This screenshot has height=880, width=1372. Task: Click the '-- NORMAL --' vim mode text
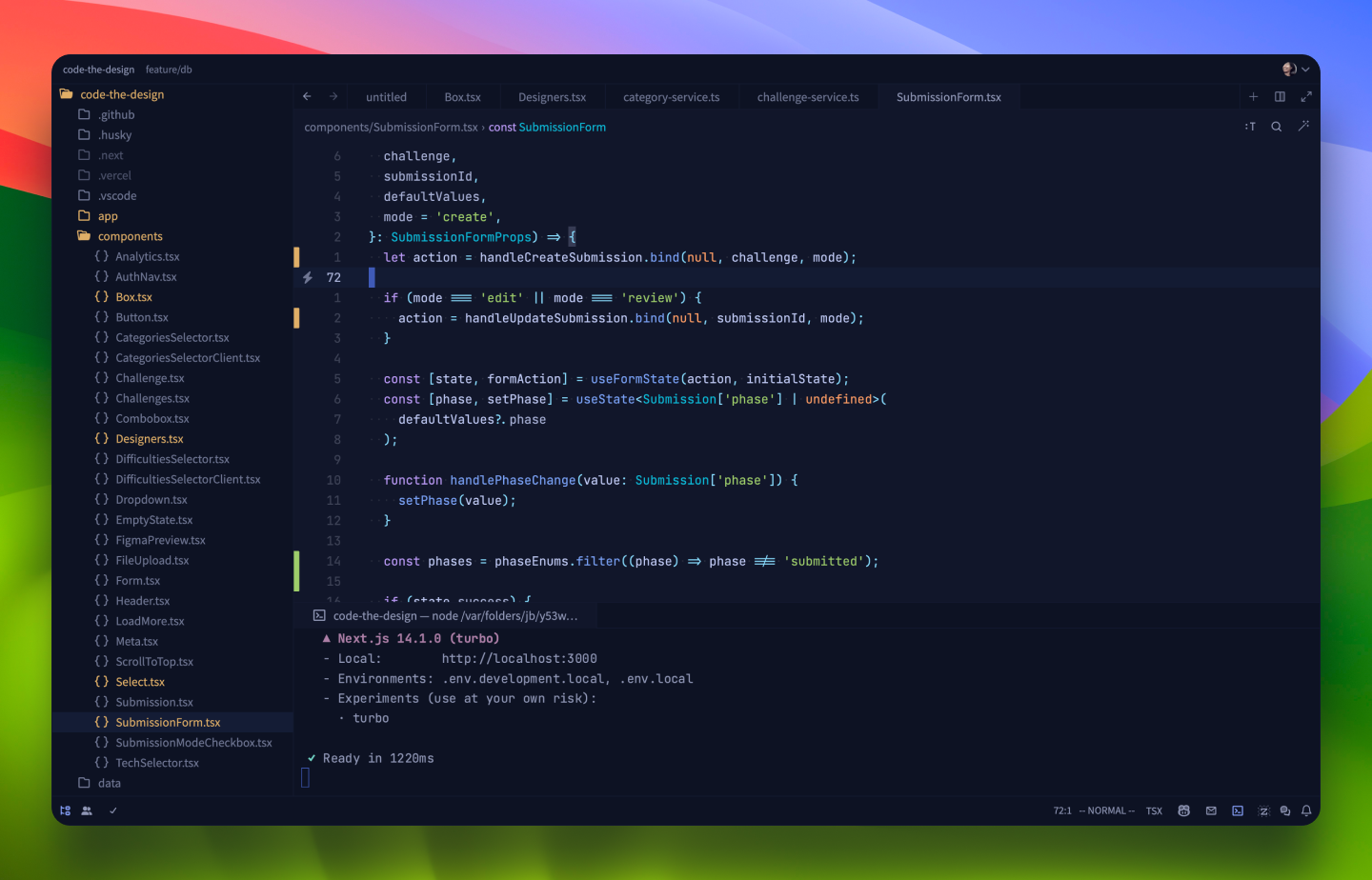coord(1106,810)
